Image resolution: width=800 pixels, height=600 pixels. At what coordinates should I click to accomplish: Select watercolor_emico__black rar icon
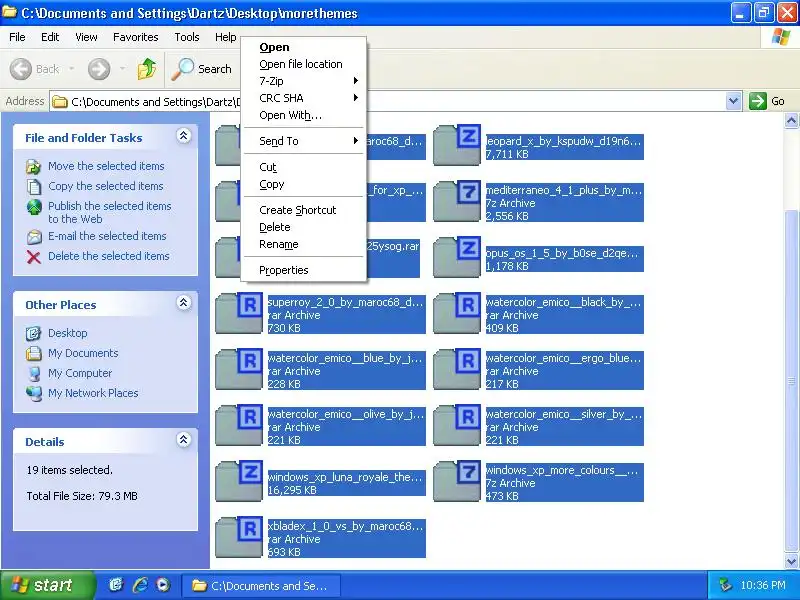coord(457,313)
